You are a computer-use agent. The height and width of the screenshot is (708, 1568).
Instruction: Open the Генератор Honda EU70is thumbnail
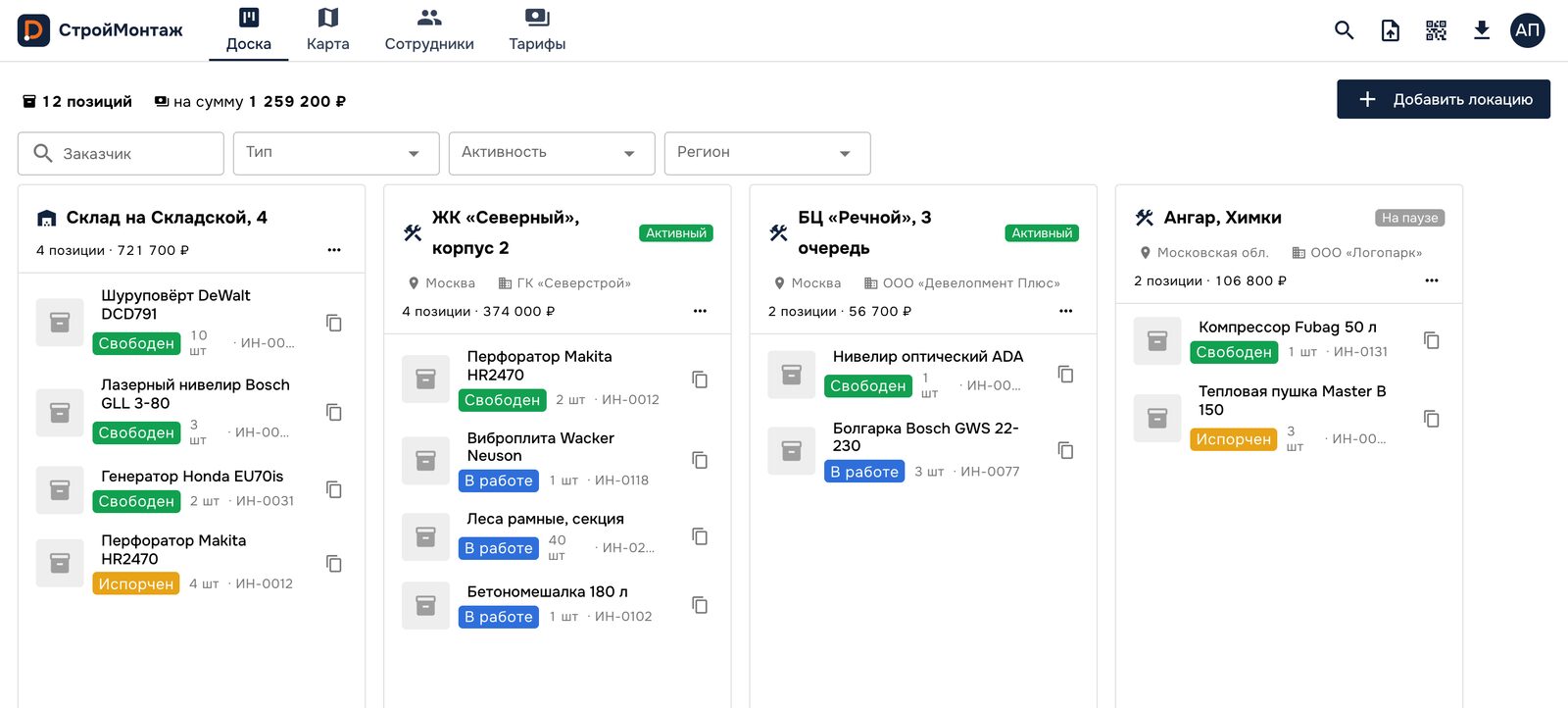click(x=60, y=489)
